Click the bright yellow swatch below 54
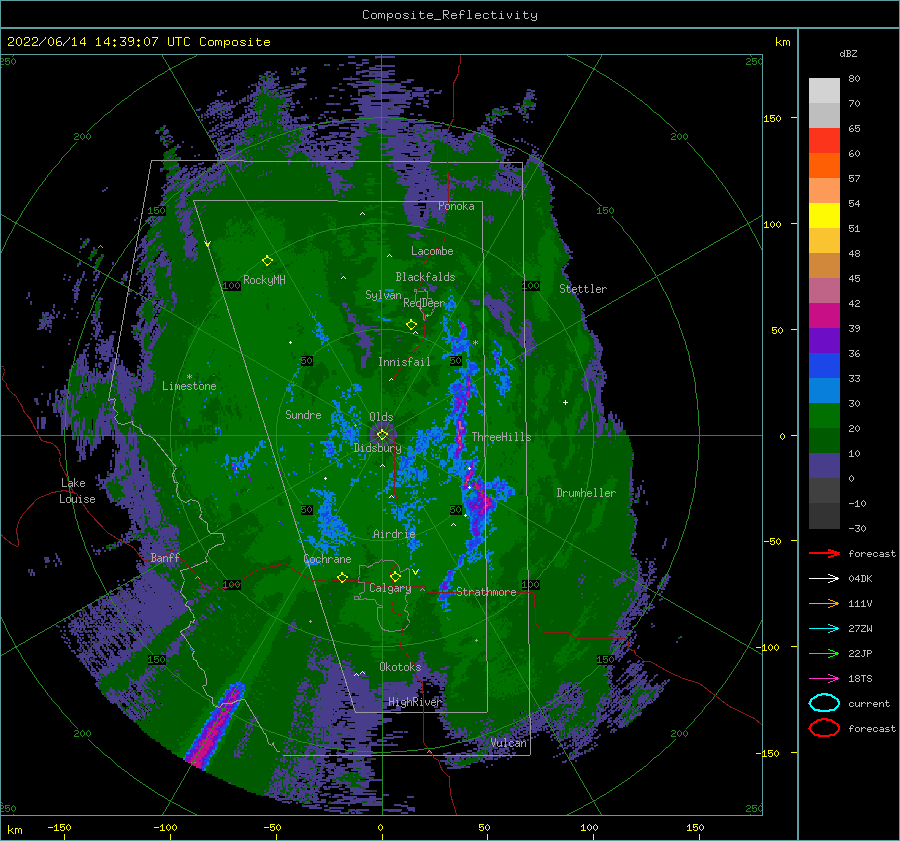 click(x=824, y=215)
